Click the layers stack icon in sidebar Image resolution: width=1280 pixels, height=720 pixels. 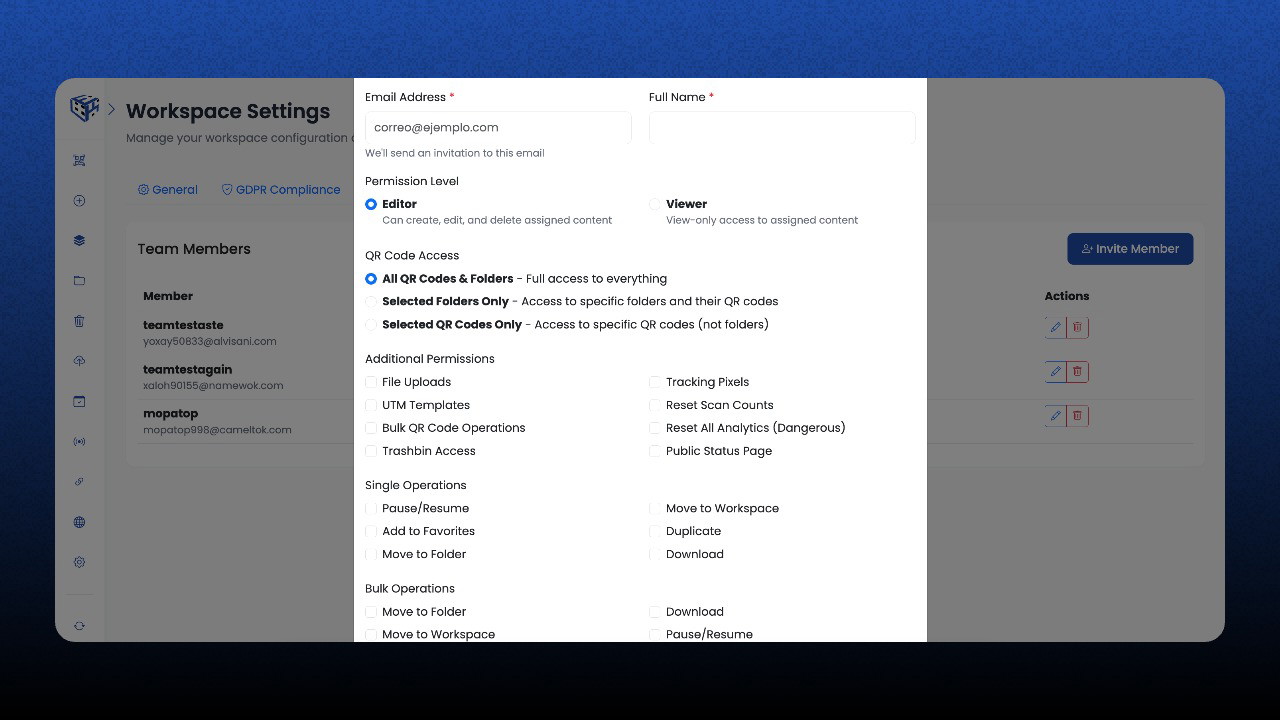pos(79,240)
